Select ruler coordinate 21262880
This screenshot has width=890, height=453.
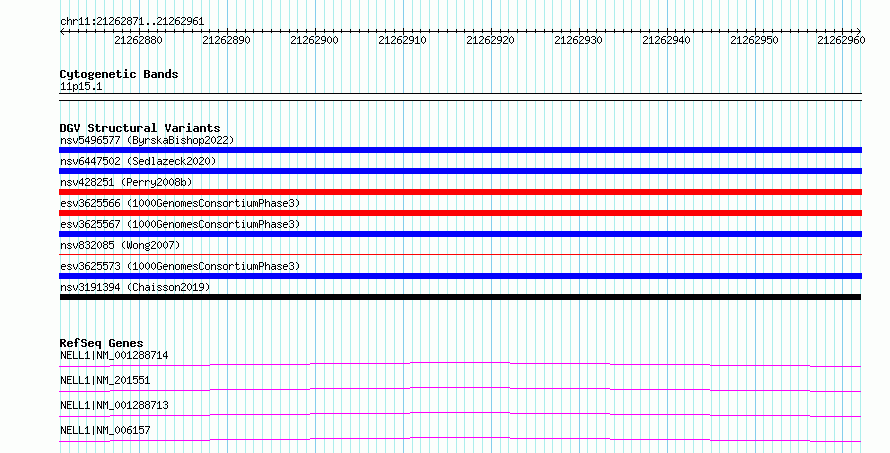tap(138, 40)
